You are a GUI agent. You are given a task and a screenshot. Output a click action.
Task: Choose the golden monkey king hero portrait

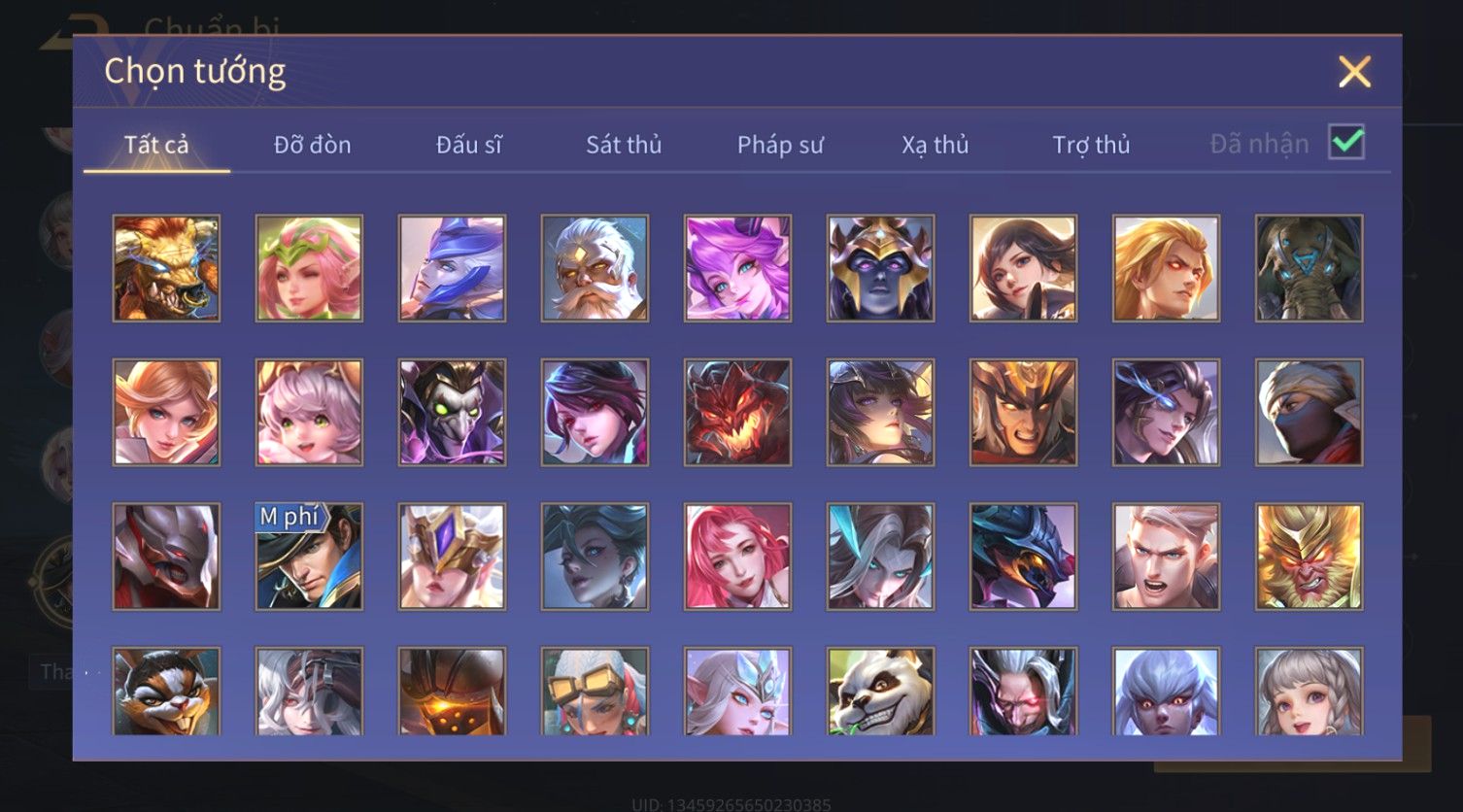[1309, 557]
